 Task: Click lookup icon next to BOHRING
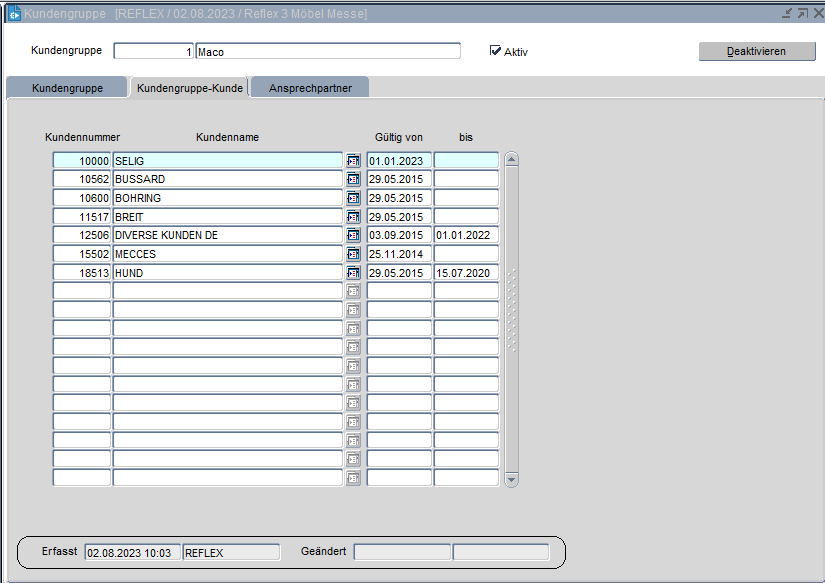click(x=353, y=198)
